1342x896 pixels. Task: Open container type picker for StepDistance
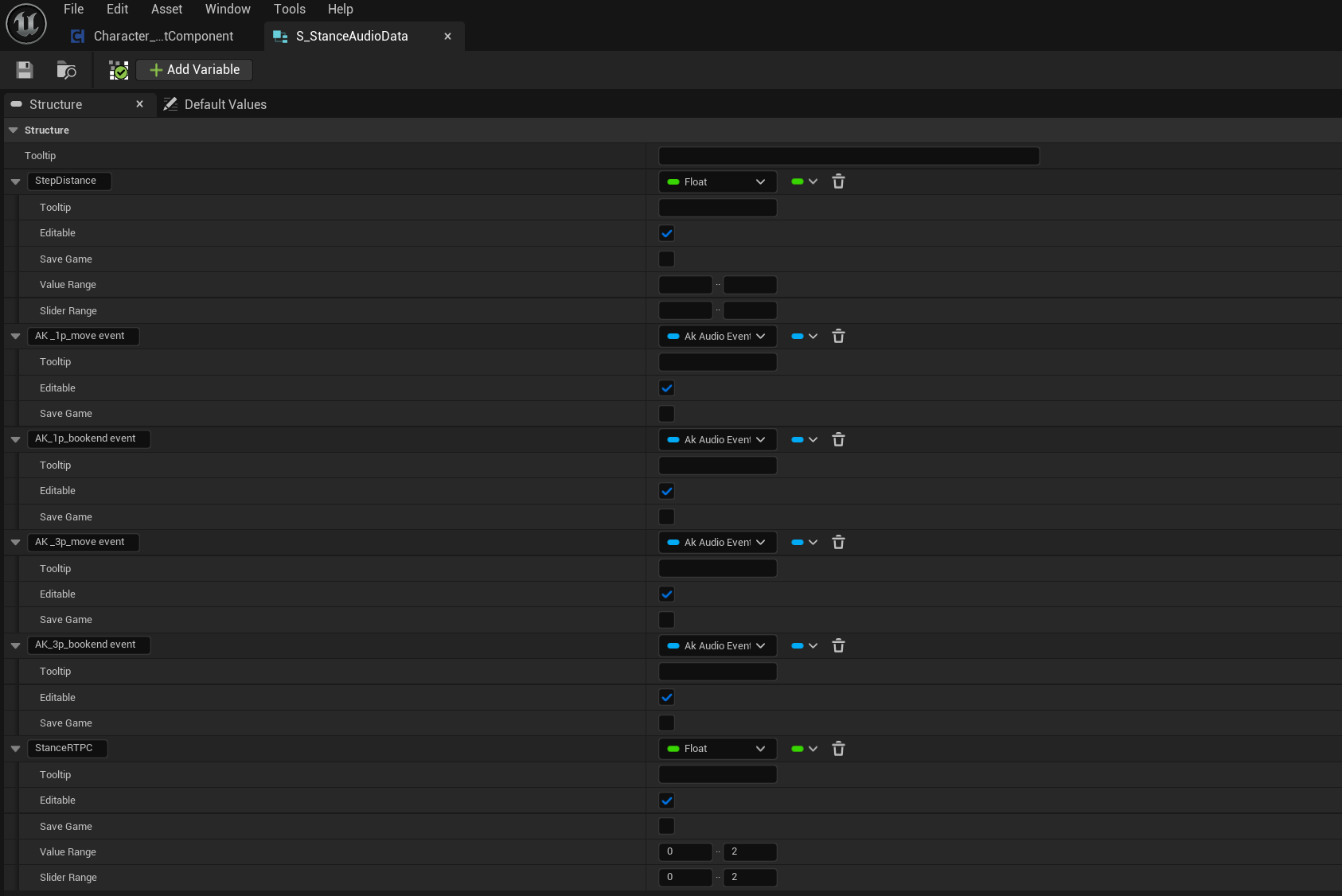(804, 181)
